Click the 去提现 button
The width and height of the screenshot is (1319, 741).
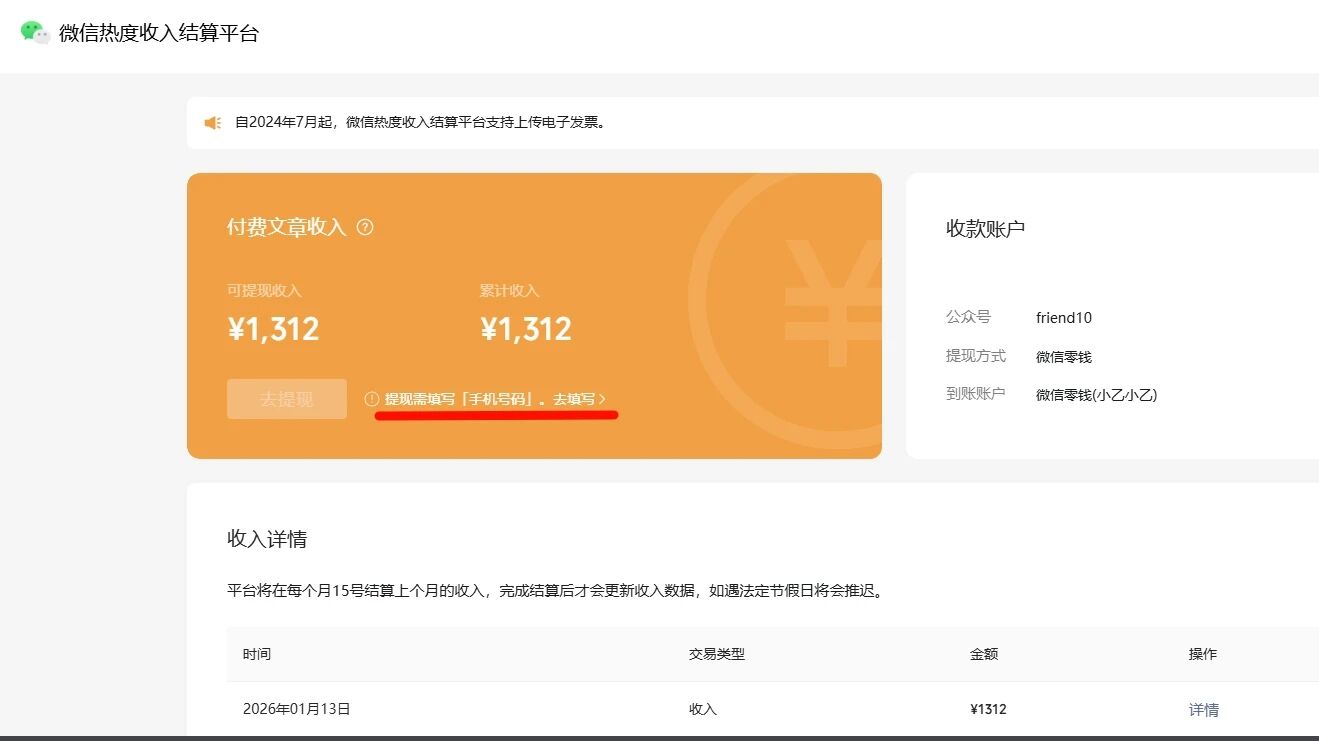coord(287,399)
